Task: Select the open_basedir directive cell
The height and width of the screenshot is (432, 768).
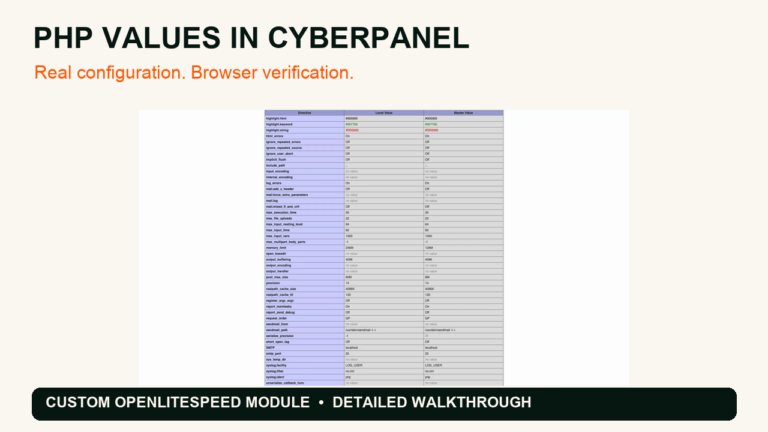Action: [305, 254]
